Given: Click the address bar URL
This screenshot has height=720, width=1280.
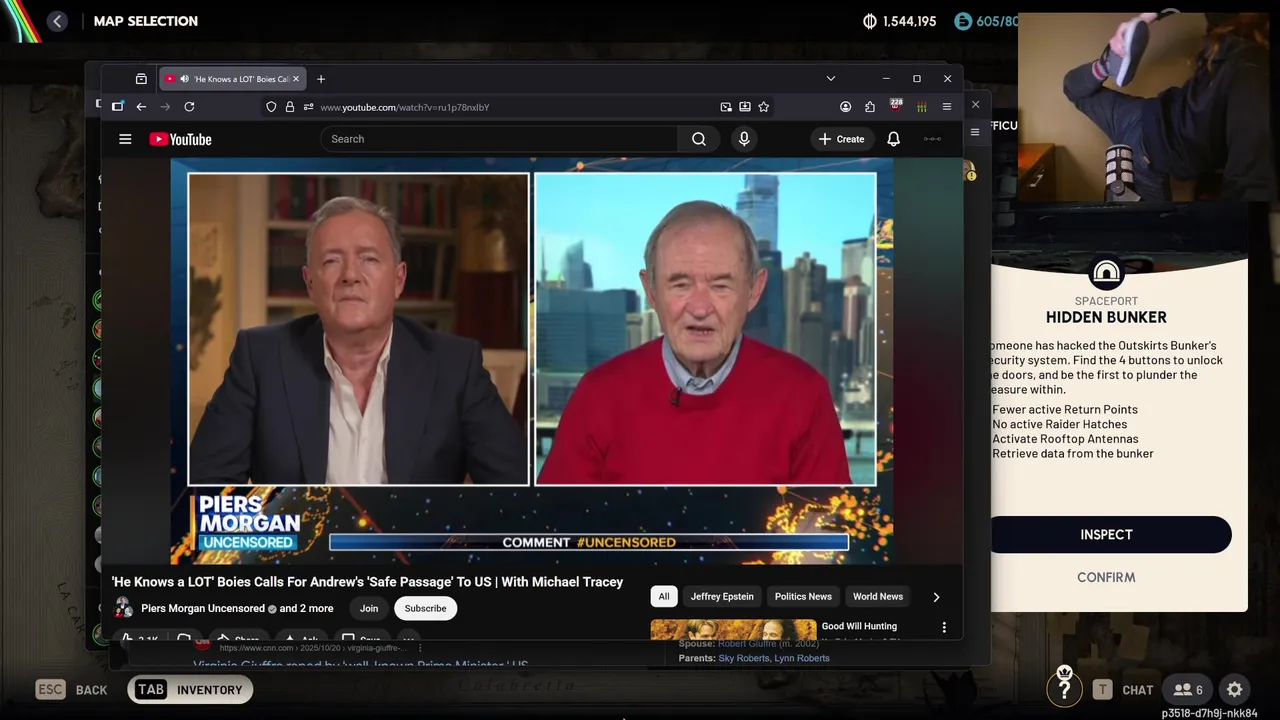Looking at the screenshot, I should coord(404,107).
